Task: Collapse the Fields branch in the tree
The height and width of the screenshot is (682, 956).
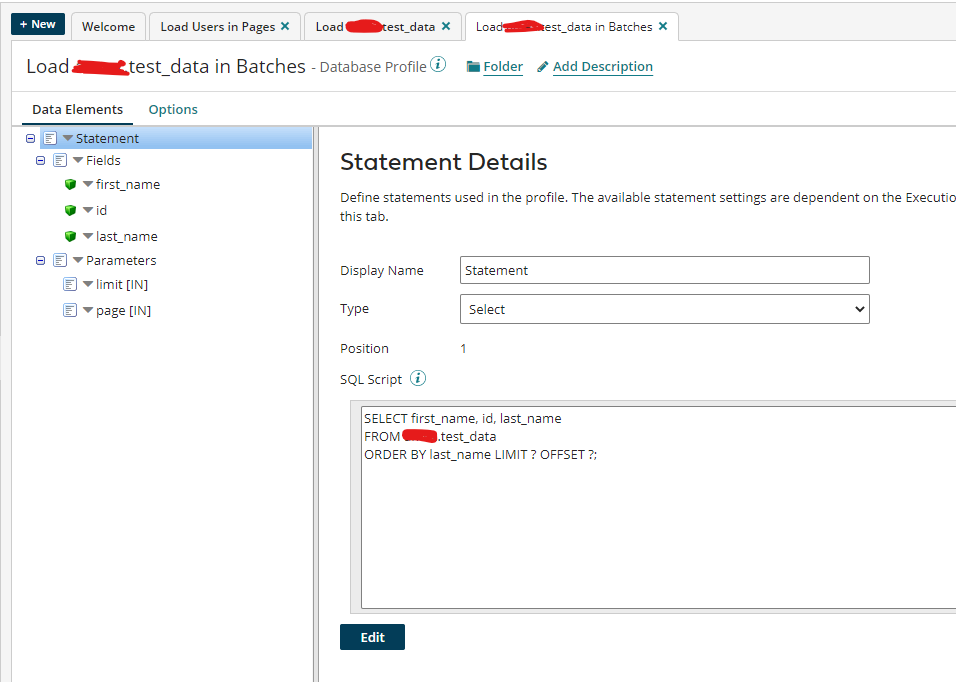Action: [40, 160]
